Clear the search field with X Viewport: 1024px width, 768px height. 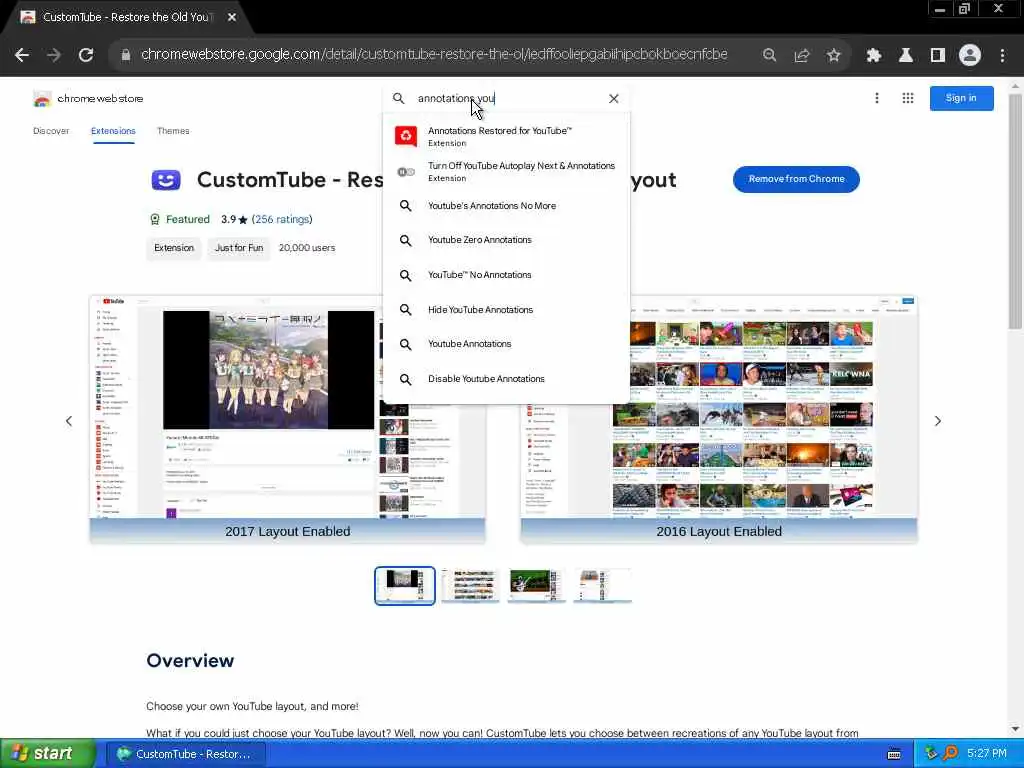[x=613, y=99]
